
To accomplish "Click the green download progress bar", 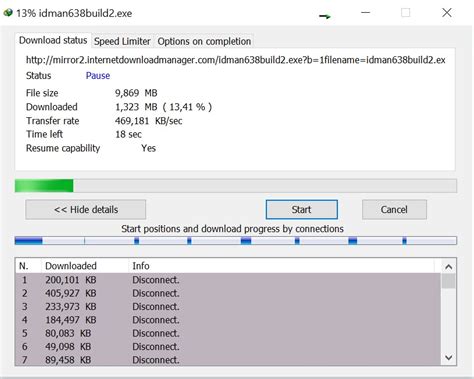I will point(236,186).
